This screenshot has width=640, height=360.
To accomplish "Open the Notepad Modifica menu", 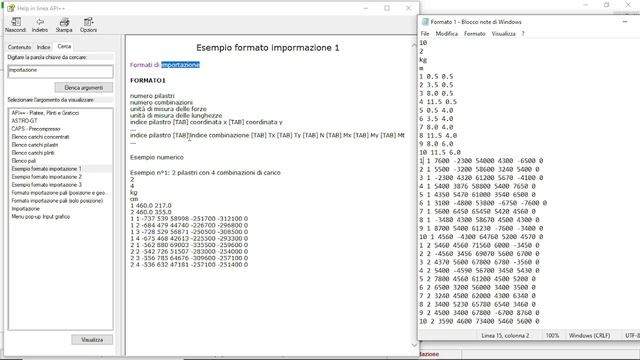I will (447, 33).
